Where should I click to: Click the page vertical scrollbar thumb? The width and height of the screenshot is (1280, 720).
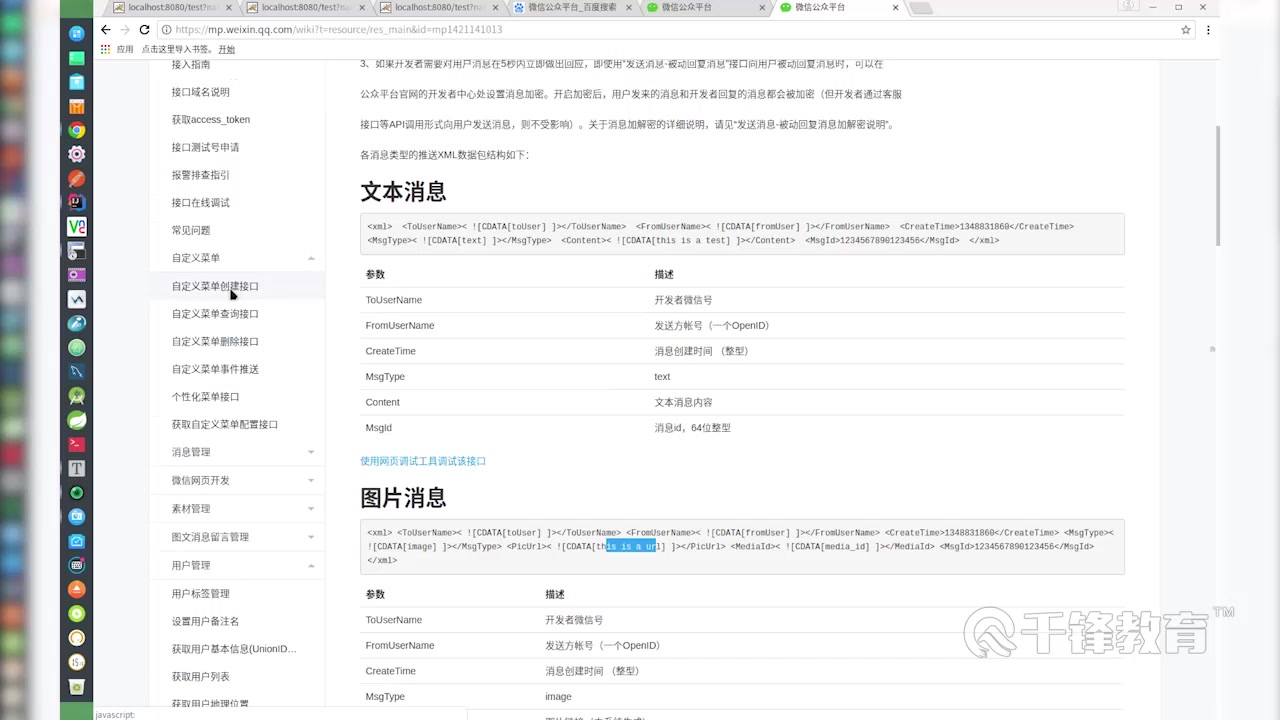[1217, 185]
